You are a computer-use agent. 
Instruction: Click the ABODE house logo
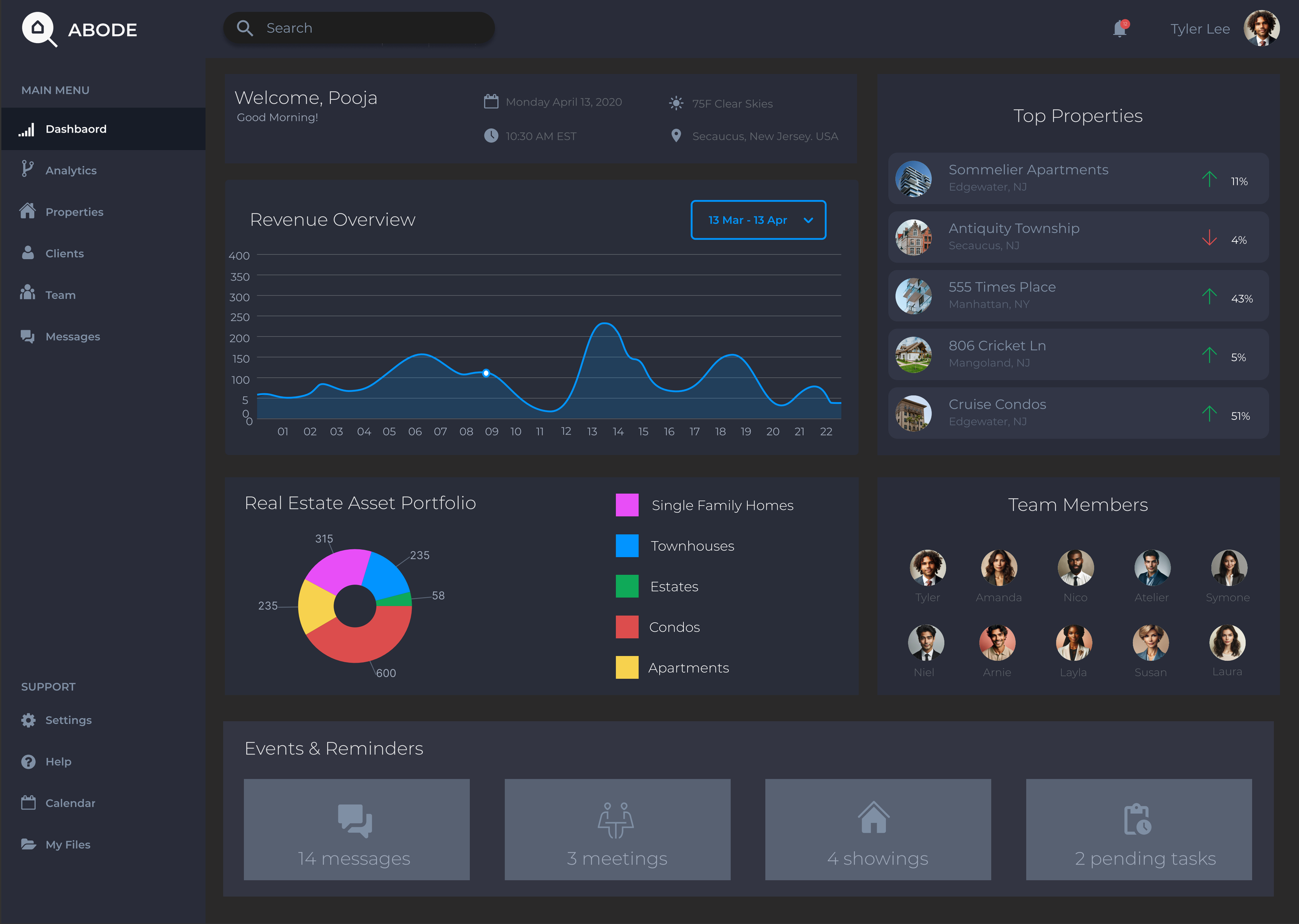tap(38, 29)
